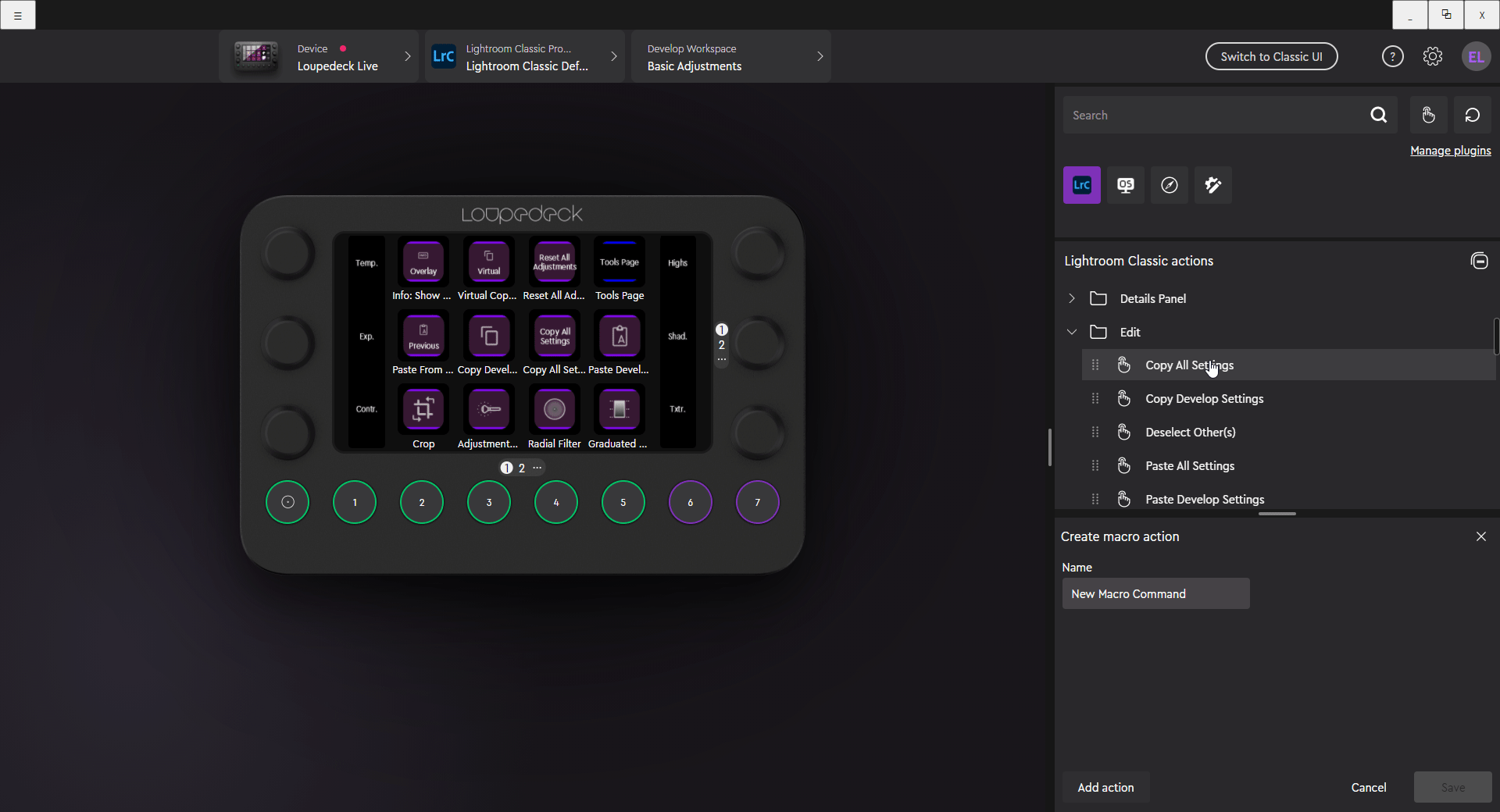Image resolution: width=1500 pixels, height=812 pixels.
Task: Select round button 1 on device
Action: [x=355, y=502]
